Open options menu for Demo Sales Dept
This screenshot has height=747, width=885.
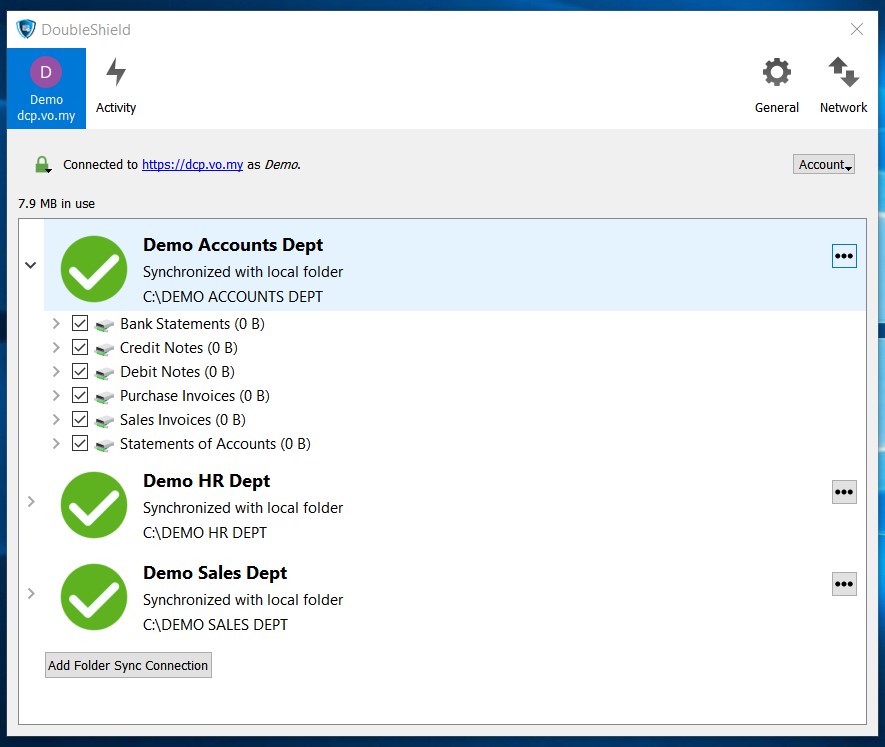[844, 584]
